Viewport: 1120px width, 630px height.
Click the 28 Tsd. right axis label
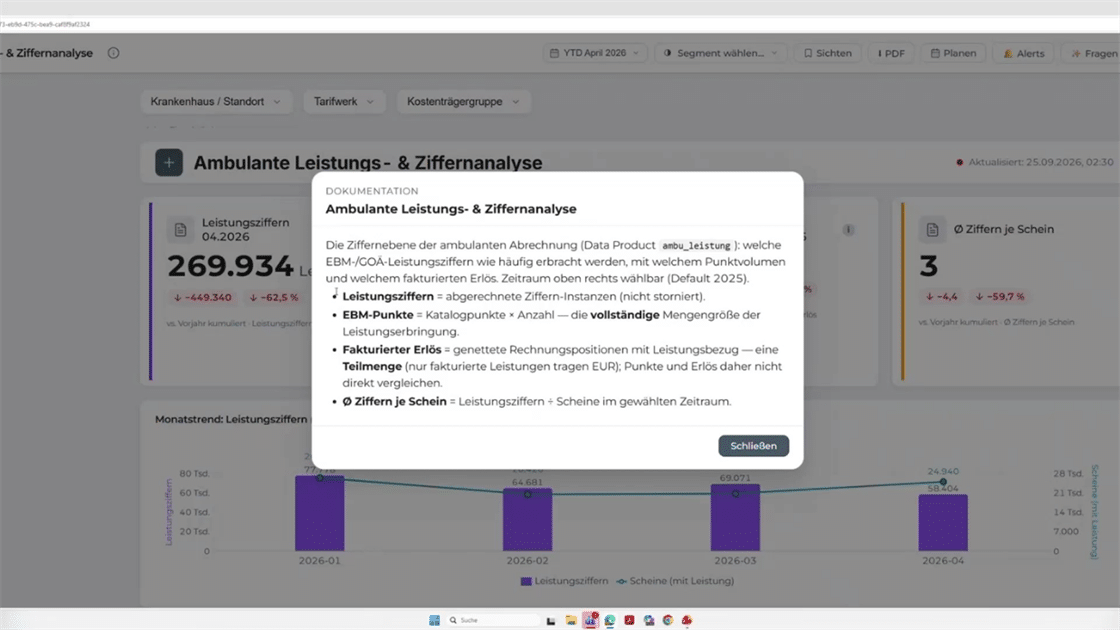pyautogui.click(x=1068, y=474)
